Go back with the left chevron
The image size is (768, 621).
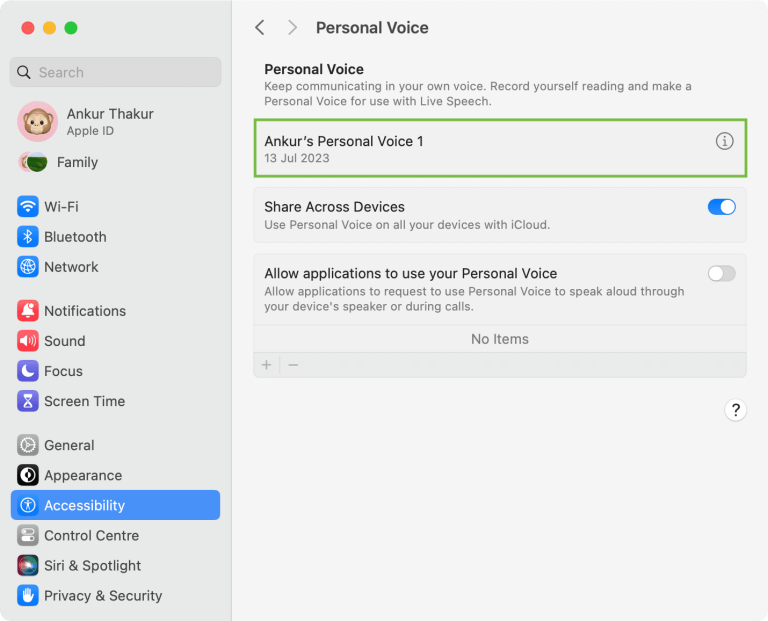click(x=260, y=28)
